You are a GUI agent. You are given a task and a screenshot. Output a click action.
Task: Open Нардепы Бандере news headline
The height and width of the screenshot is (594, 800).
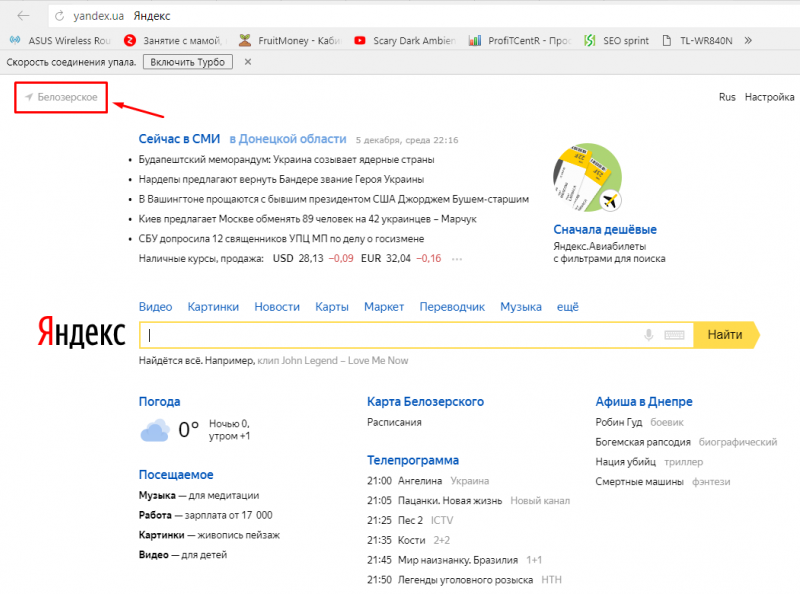pos(281,180)
